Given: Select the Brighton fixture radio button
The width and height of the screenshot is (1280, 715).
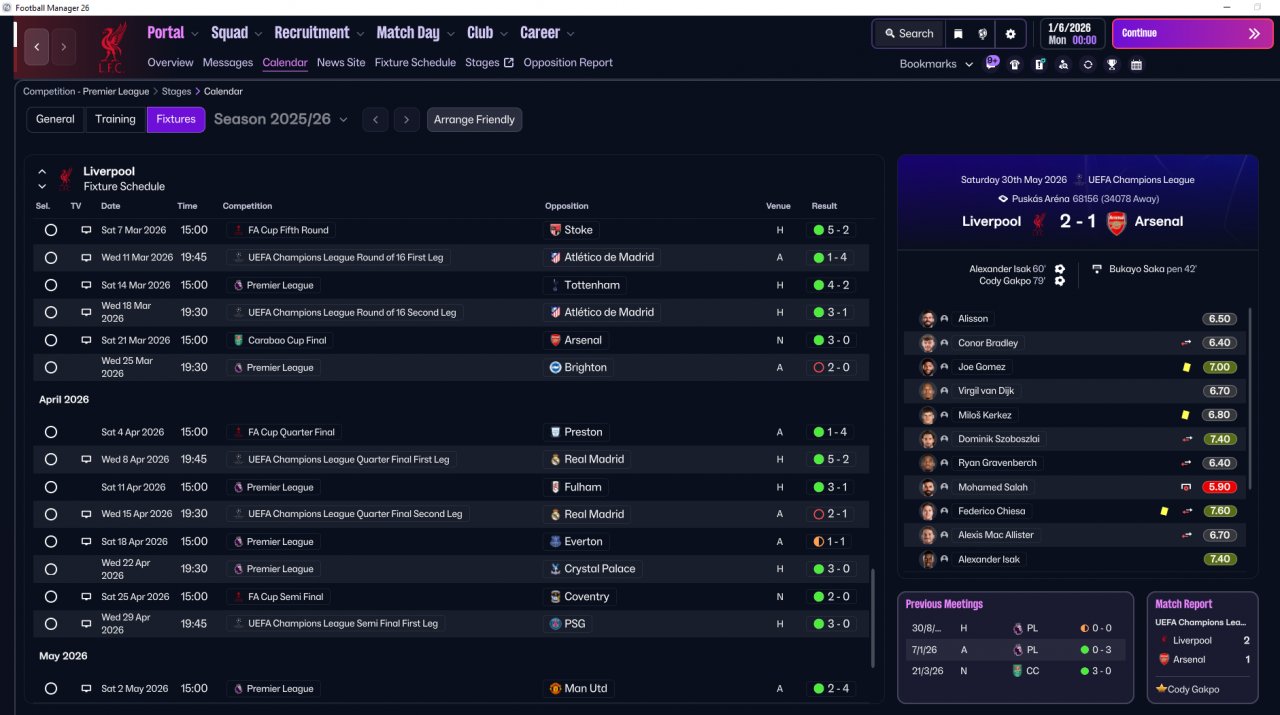Looking at the screenshot, I should 51,368.
